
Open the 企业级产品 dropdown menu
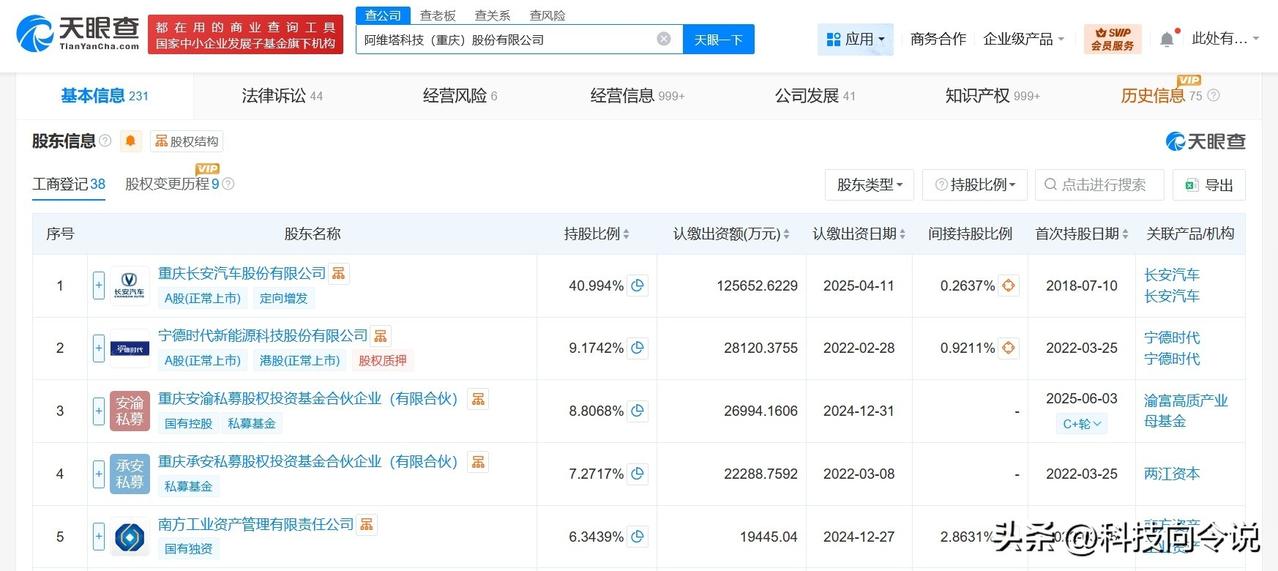click(1023, 39)
